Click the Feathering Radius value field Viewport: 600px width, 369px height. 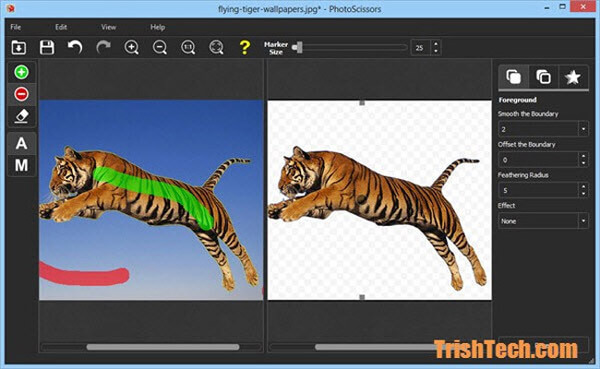(x=538, y=190)
